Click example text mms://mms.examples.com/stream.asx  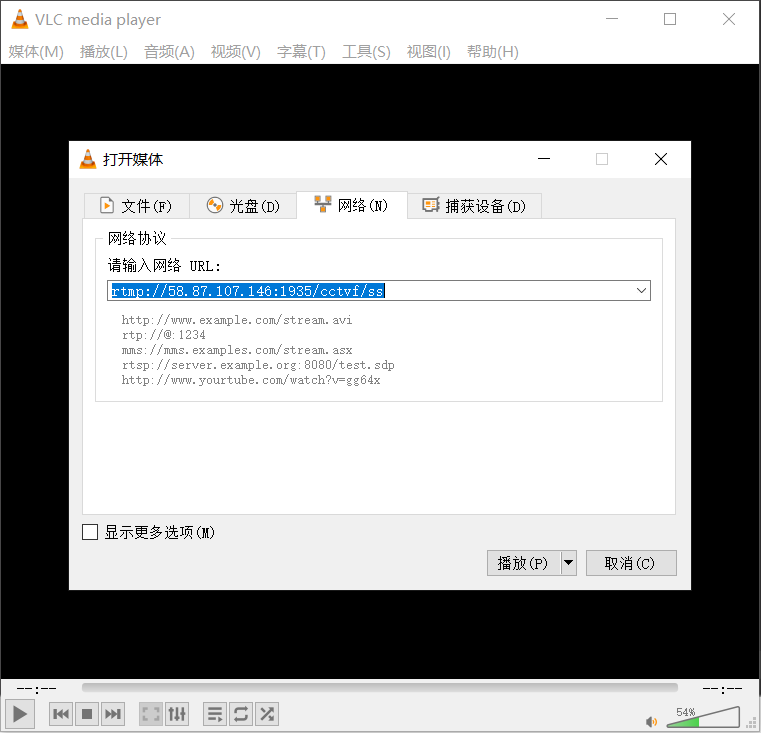[x=237, y=350]
